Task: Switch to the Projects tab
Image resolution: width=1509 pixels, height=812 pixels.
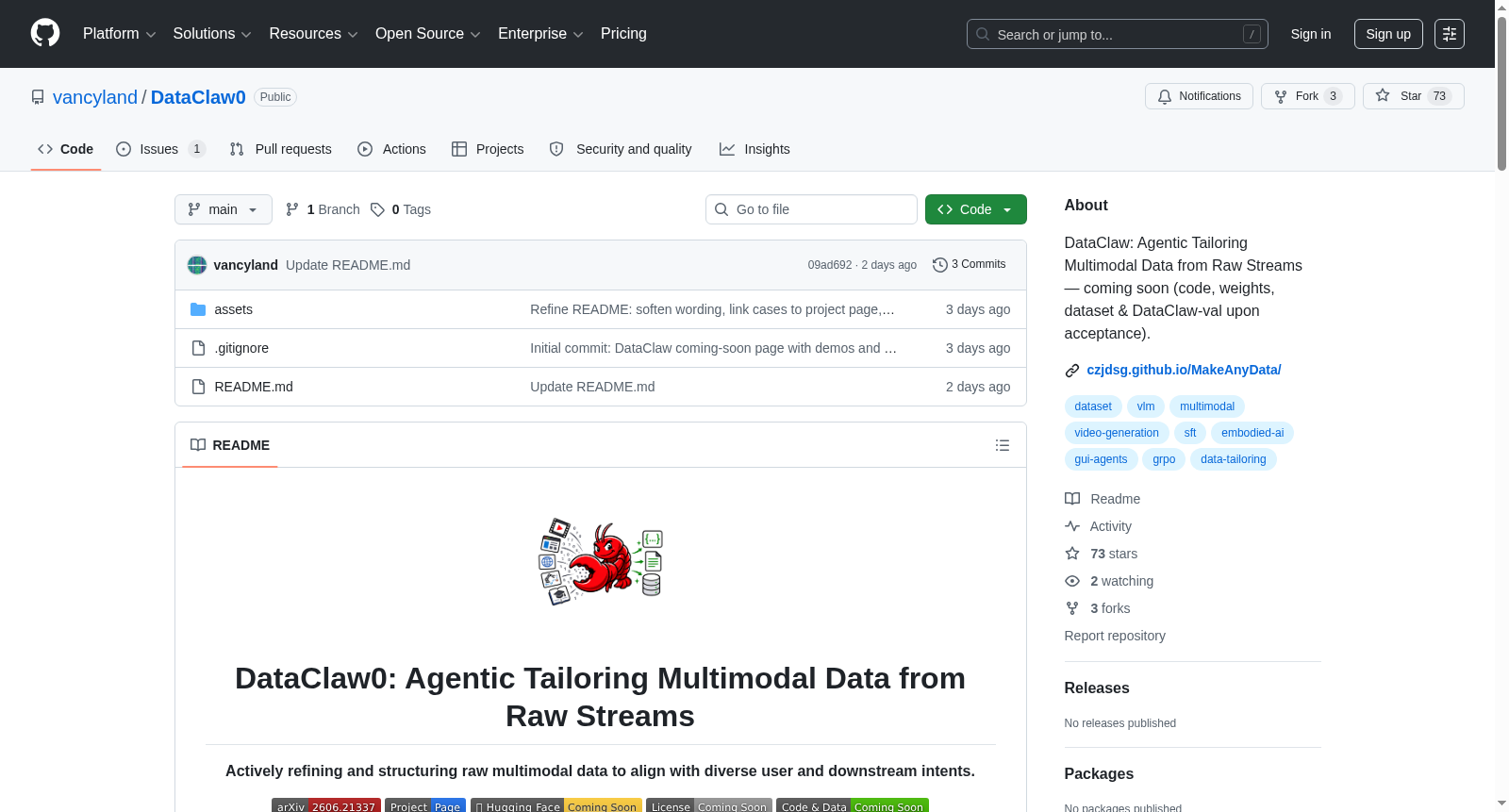Action: coord(488,149)
